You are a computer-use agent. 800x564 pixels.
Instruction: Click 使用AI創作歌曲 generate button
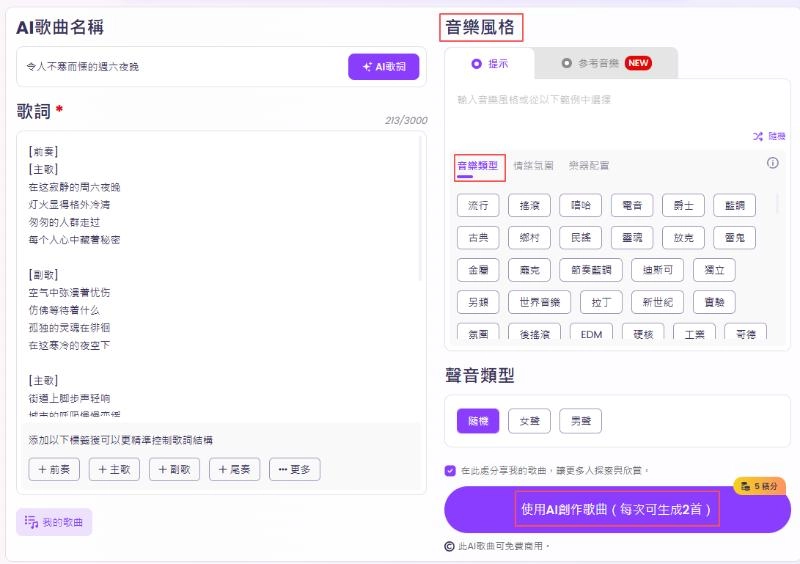coord(617,509)
